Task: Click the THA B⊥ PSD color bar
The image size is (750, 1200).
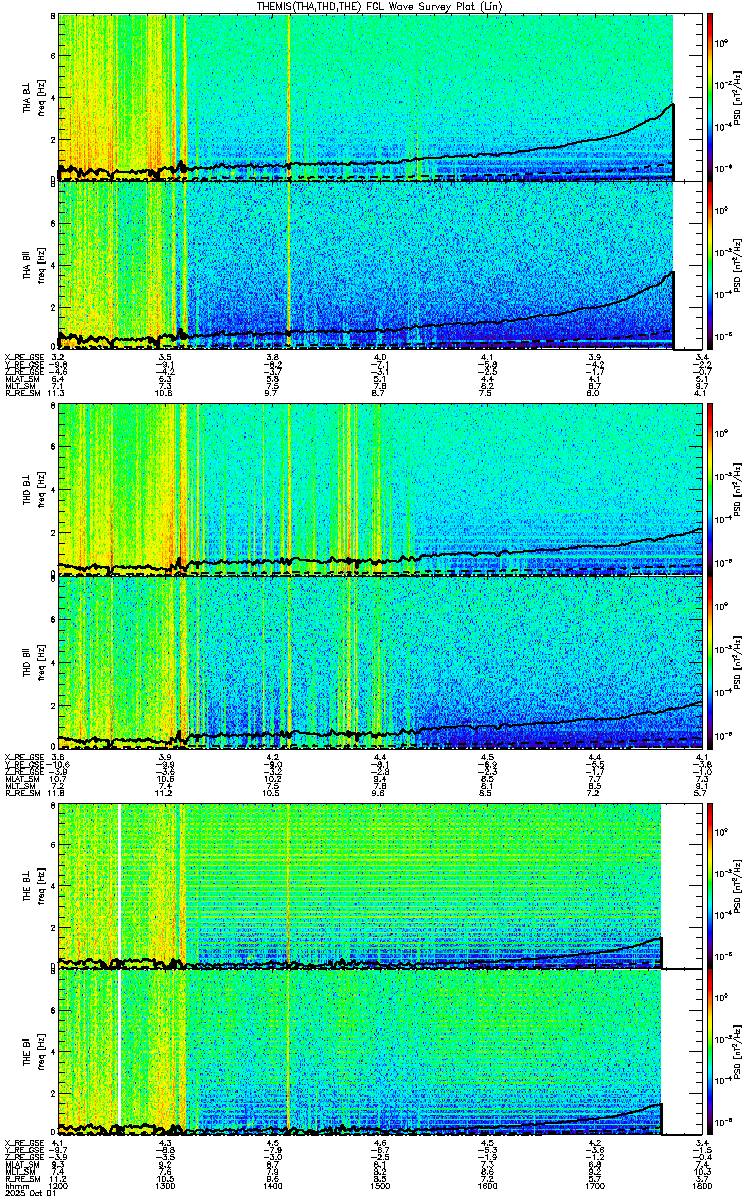Action: point(711,98)
